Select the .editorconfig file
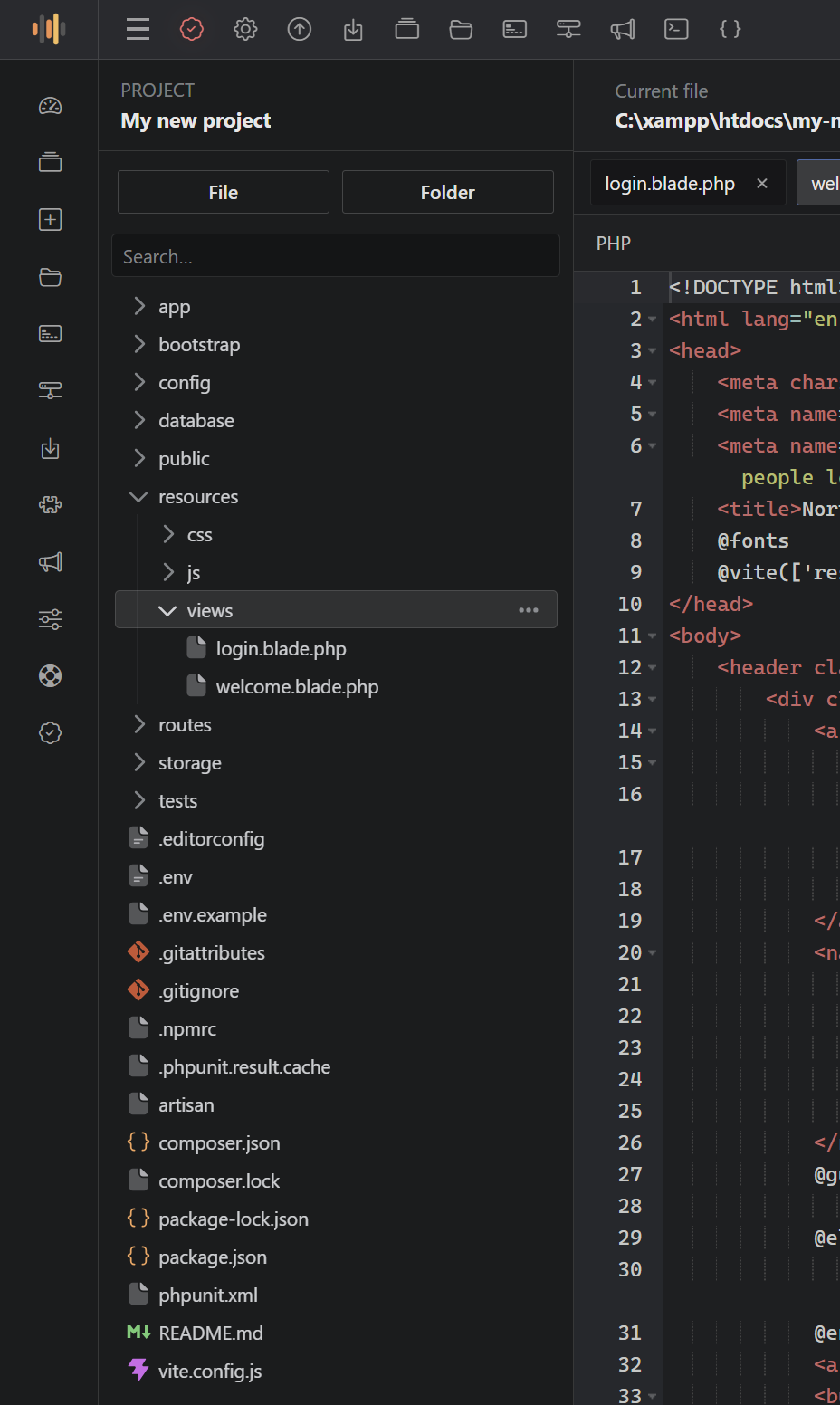The image size is (840, 1405). tap(211, 839)
